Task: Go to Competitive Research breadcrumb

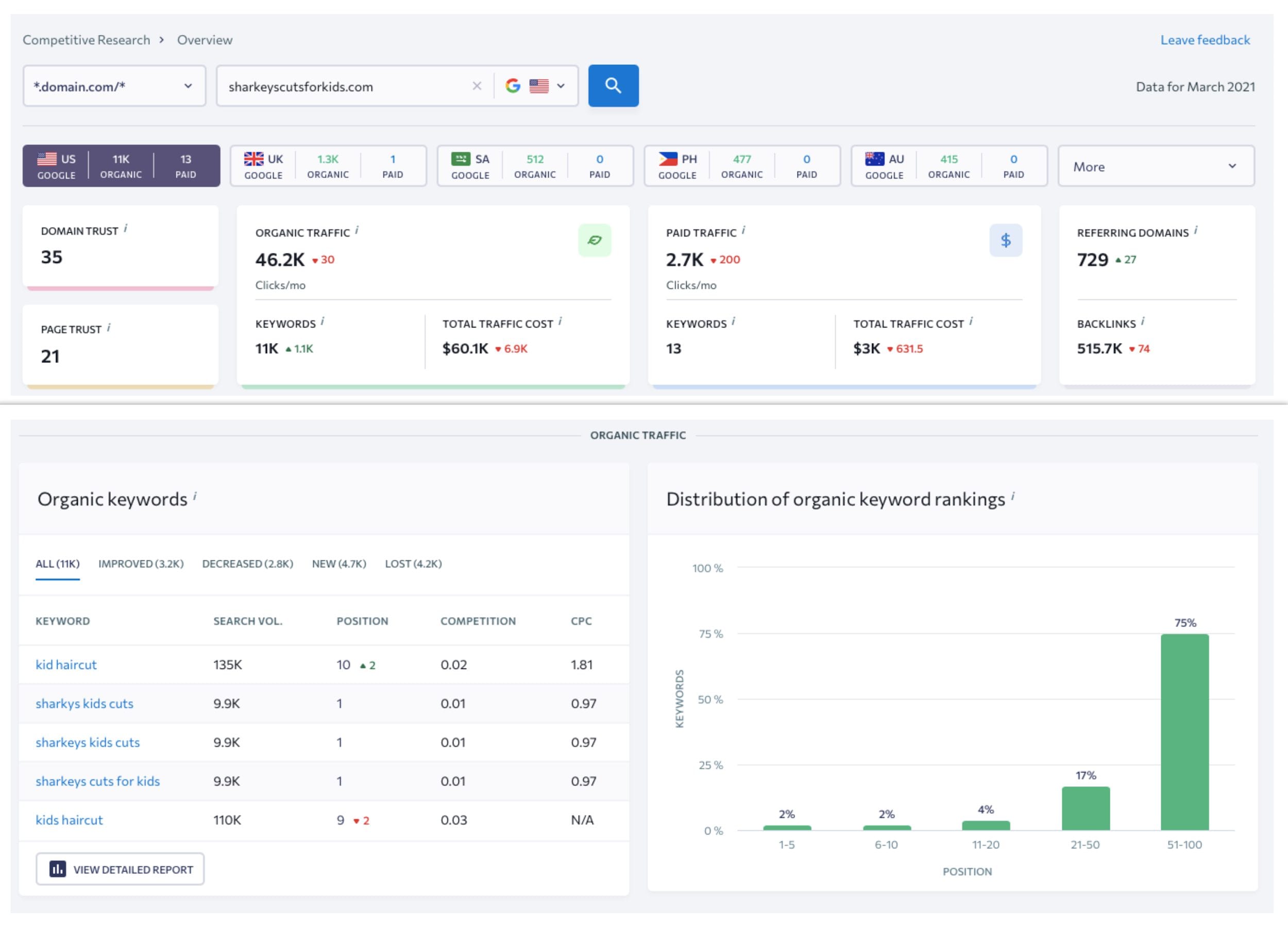Action: [x=87, y=40]
